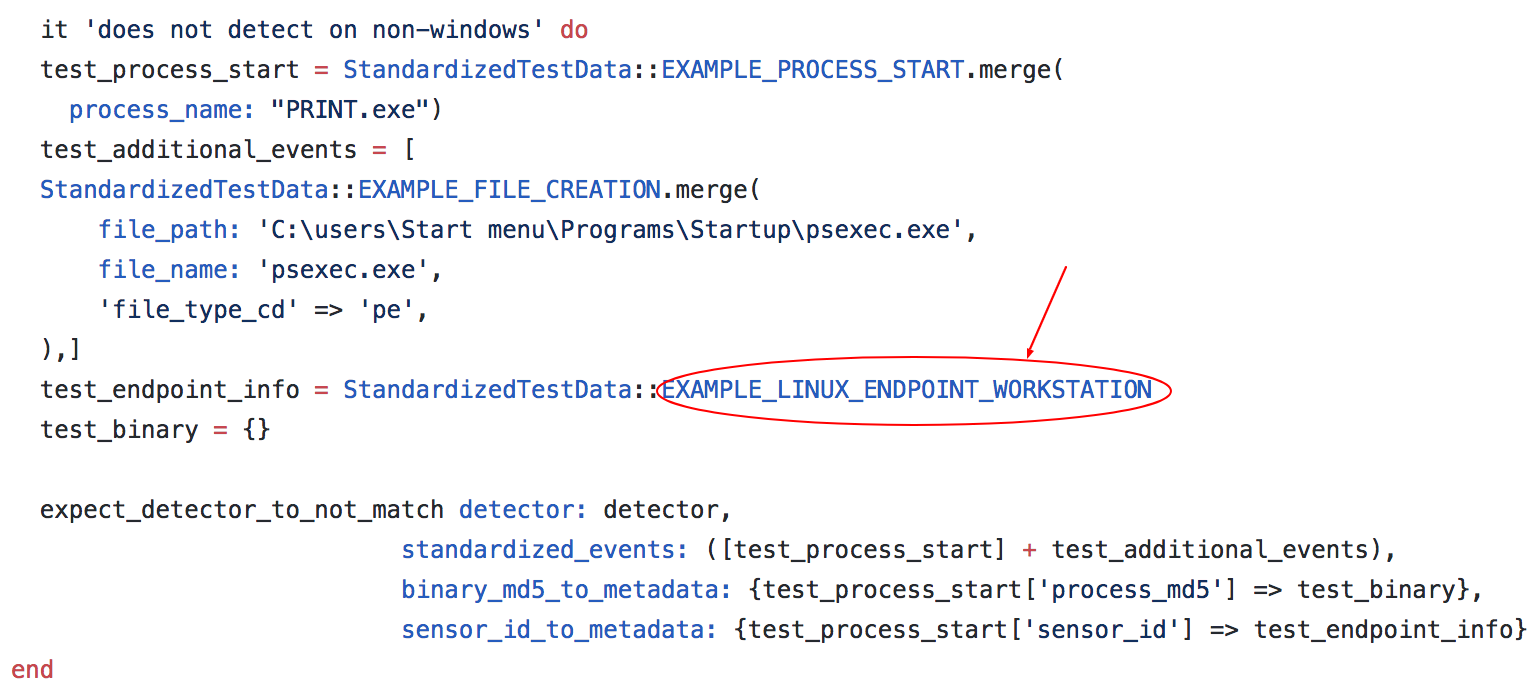Click the file_name key
The width and height of the screenshot is (1538, 680).
point(160,270)
